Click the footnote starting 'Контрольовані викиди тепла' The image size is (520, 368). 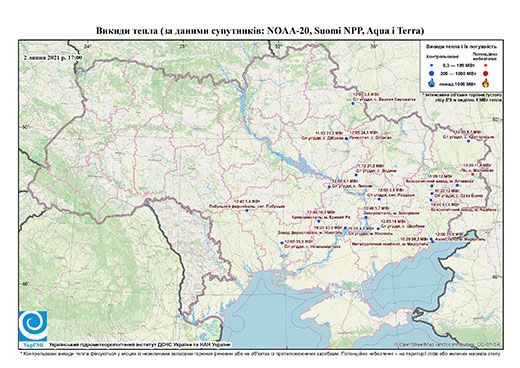click(260, 353)
